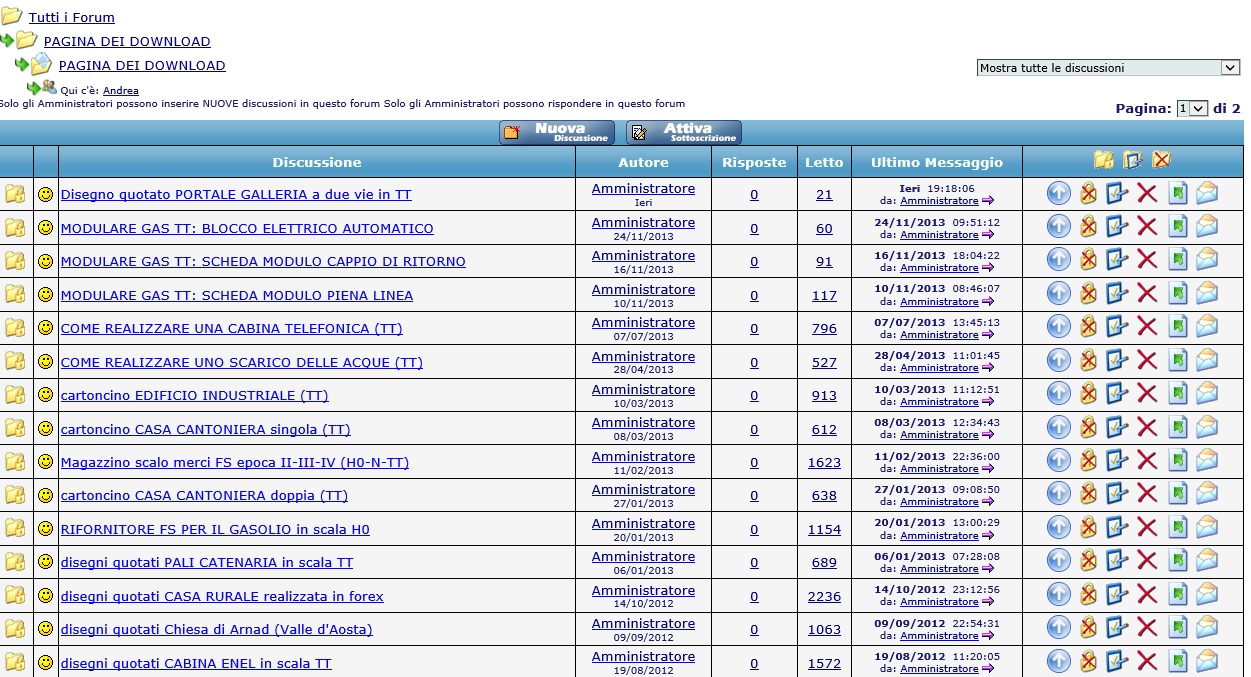Open the Tutti i Forum link
The height and width of the screenshot is (677, 1251).
(72, 18)
